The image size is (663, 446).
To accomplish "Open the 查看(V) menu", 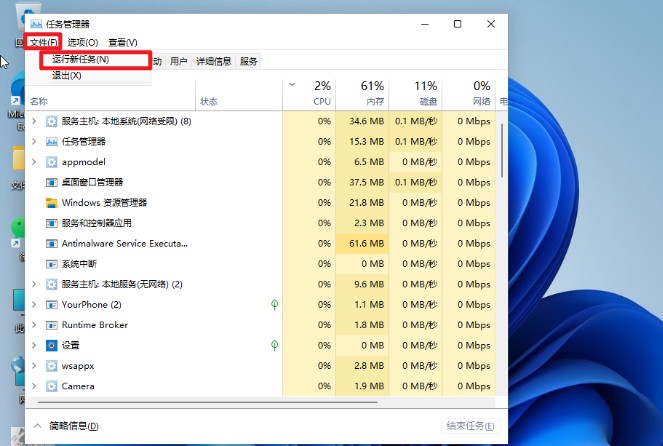I will (x=123, y=42).
